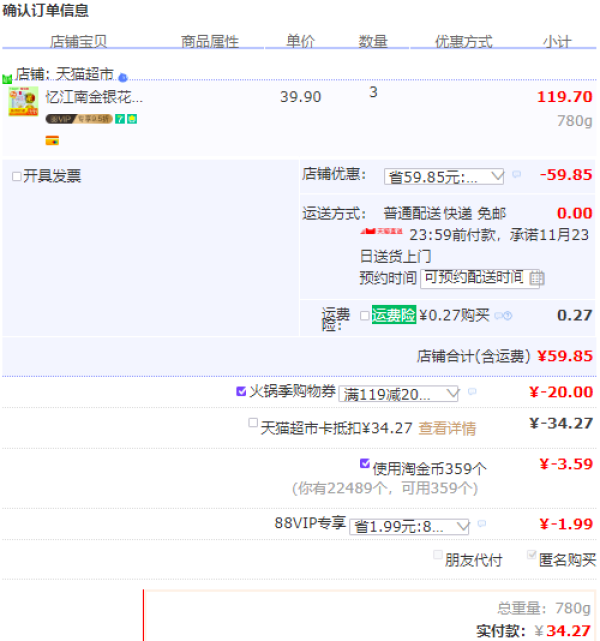Click the 88VIP 专享9.5折 badge
The image size is (600, 641).
tap(79, 119)
